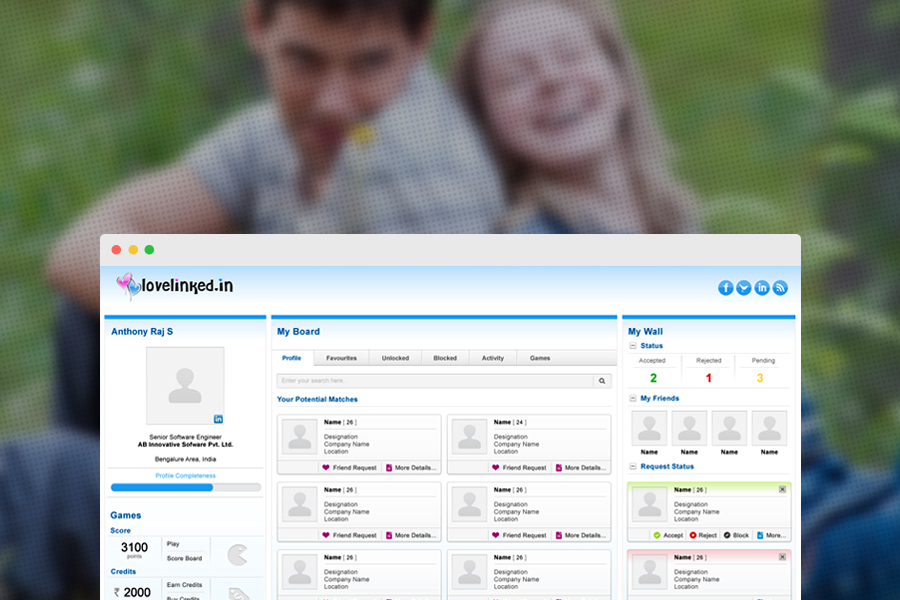Send Friend Request to Name [ 24 ]
Image resolution: width=900 pixels, height=600 pixels.
[x=519, y=467]
